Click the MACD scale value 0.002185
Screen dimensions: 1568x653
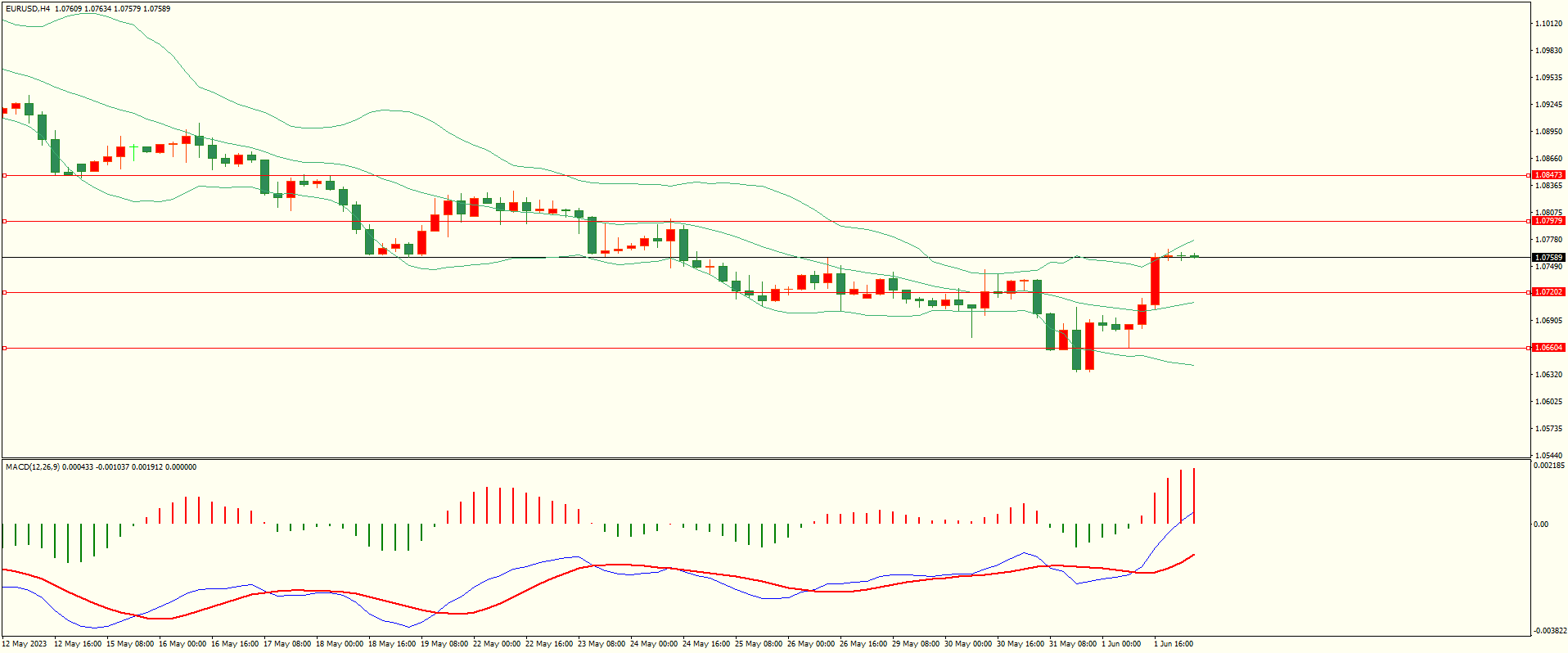click(1549, 466)
